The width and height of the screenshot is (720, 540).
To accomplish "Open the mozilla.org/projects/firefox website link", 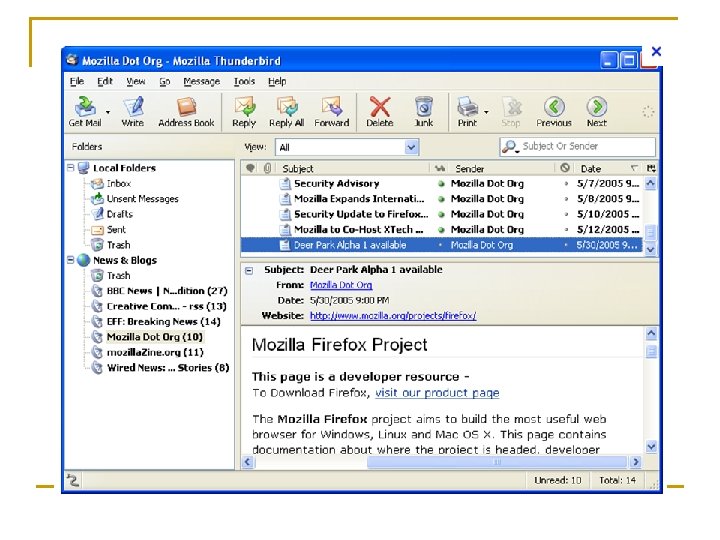I will click(393, 316).
